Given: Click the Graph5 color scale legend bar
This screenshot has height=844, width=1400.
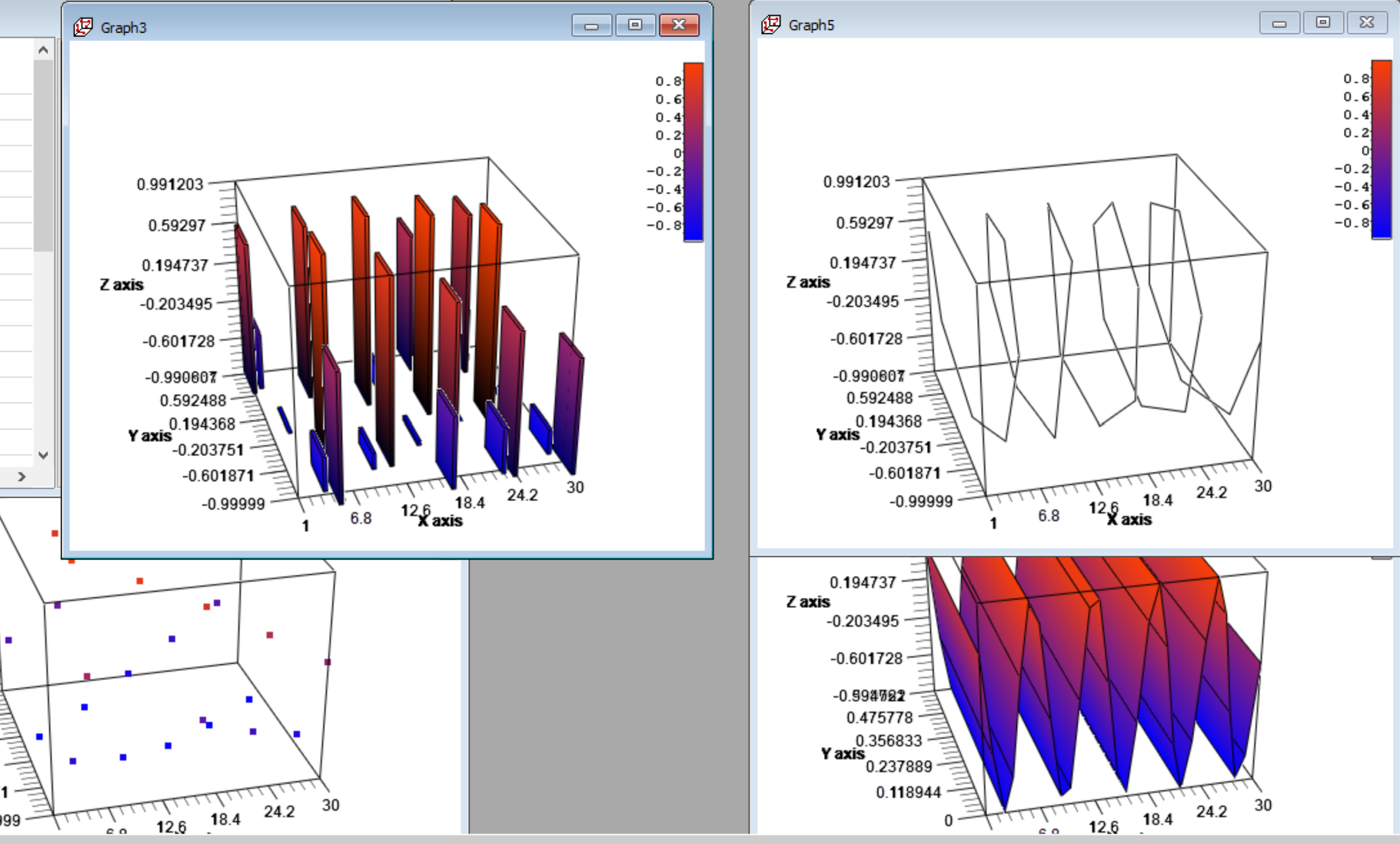Looking at the screenshot, I should 1382,149.
